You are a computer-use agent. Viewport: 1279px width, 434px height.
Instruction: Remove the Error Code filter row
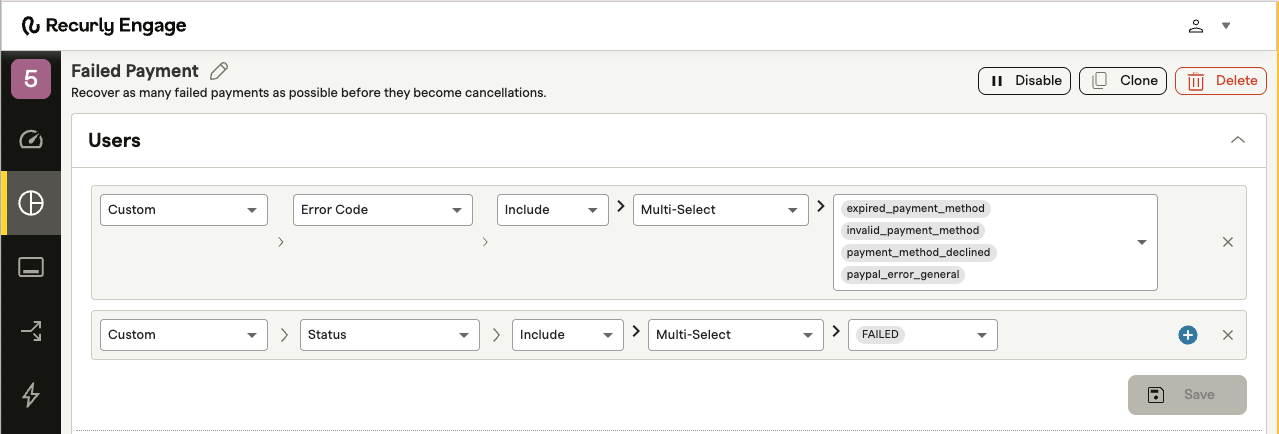[1228, 242]
